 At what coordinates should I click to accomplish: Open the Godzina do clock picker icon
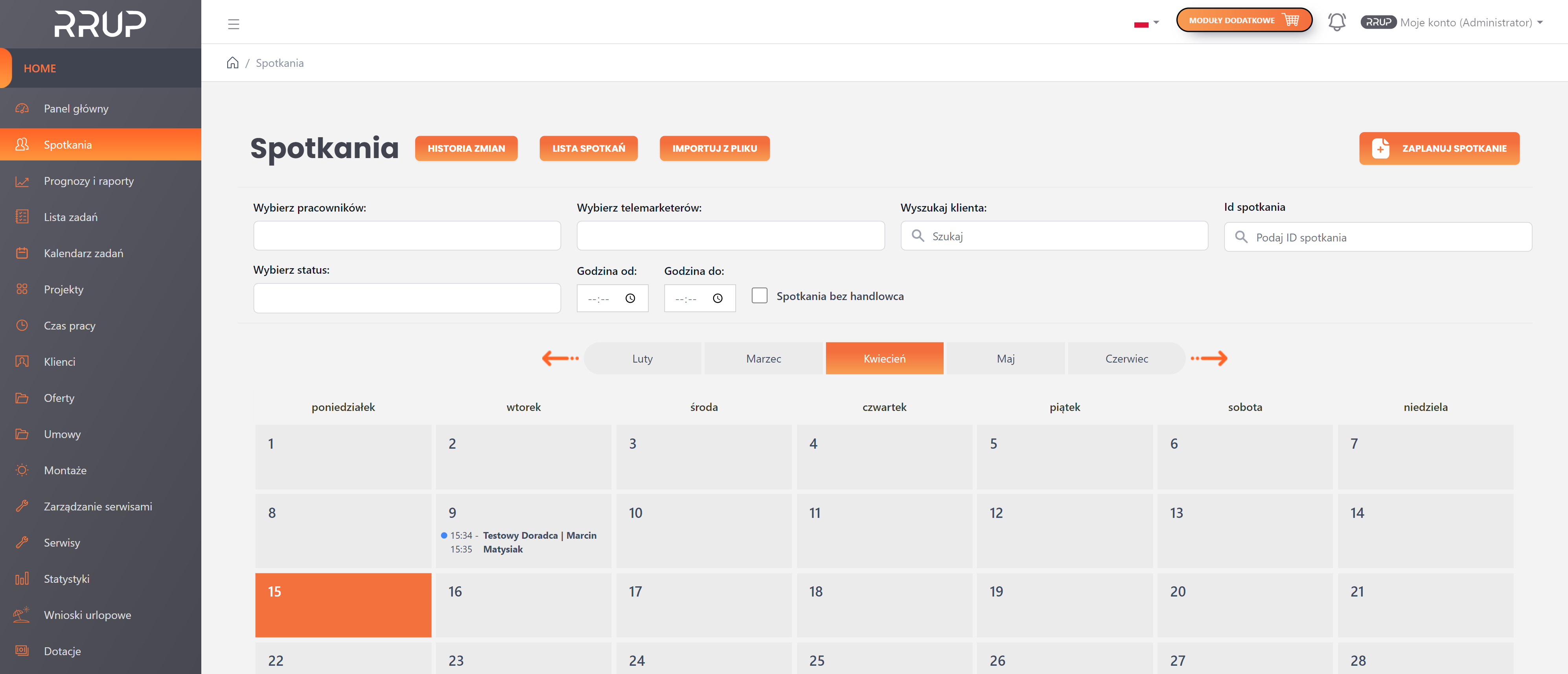point(718,298)
